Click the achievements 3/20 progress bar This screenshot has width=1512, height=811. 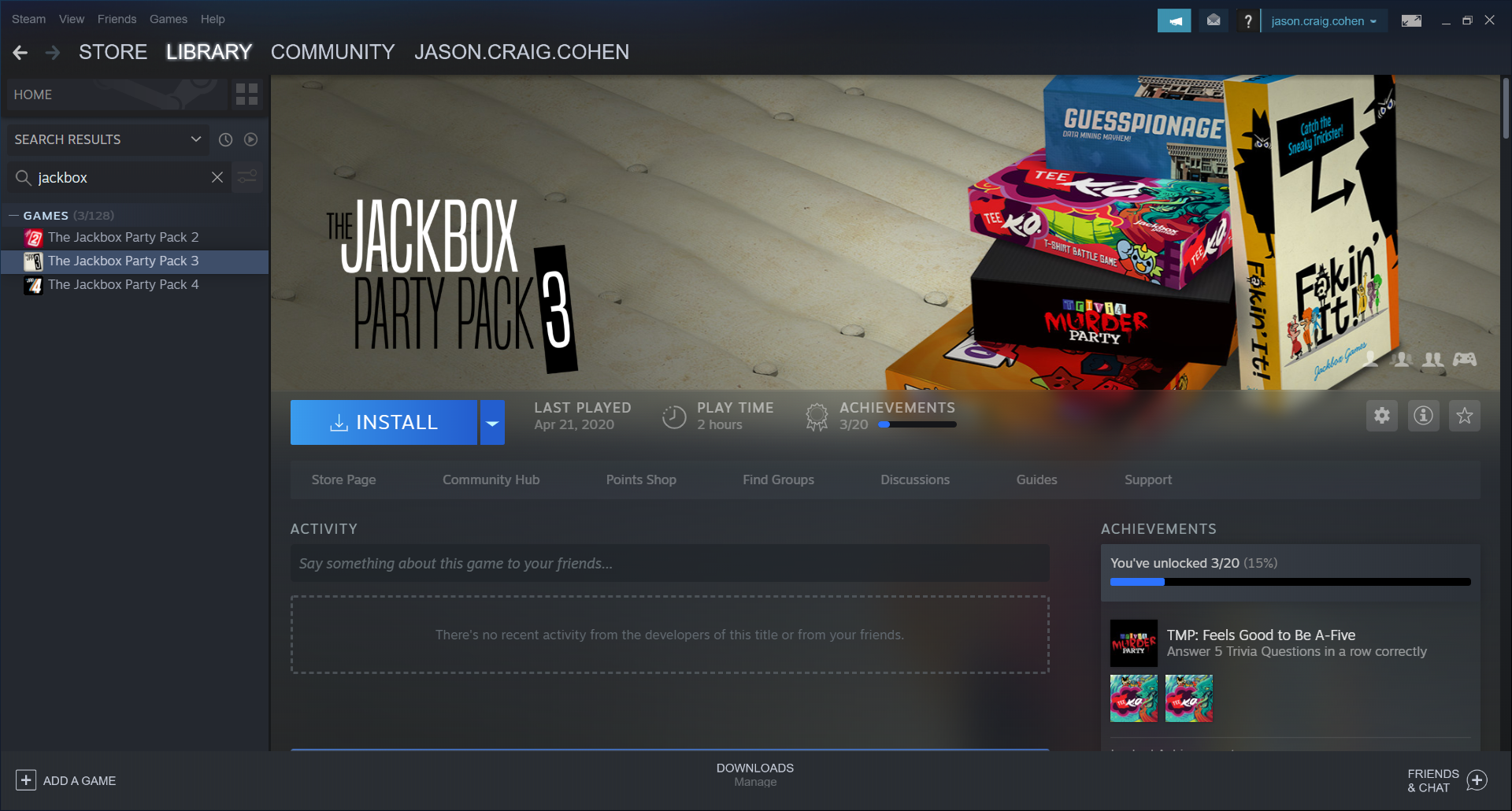(x=917, y=424)
